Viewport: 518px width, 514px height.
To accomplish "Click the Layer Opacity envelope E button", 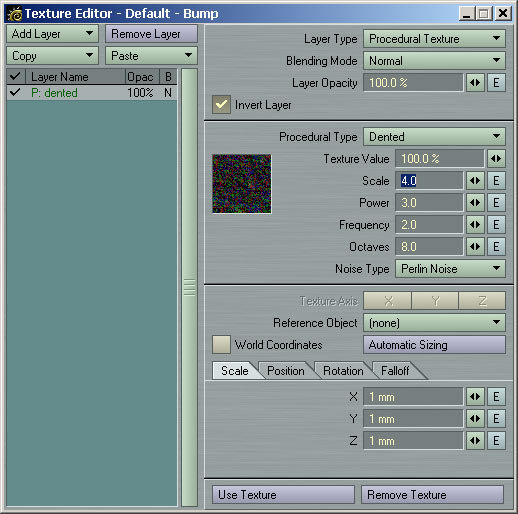I will pyautogui.click(x=496, y=83).
